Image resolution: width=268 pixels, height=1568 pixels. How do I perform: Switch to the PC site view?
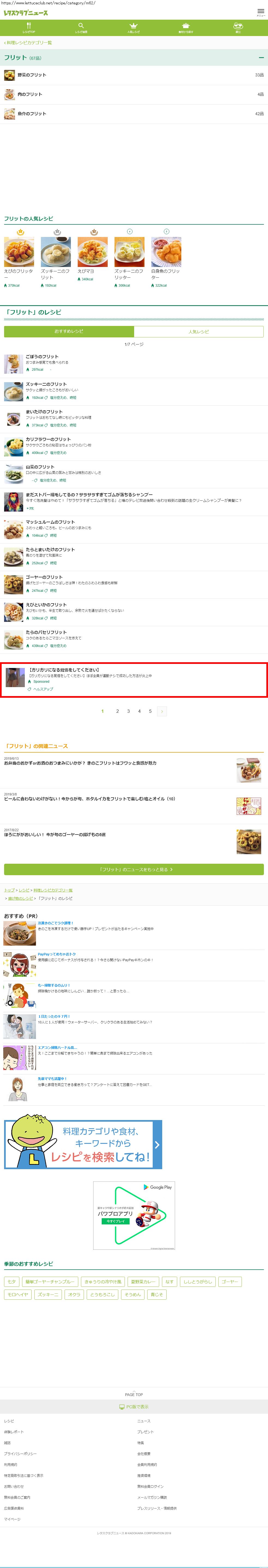pyautogui.click(x=134, y=1407)
